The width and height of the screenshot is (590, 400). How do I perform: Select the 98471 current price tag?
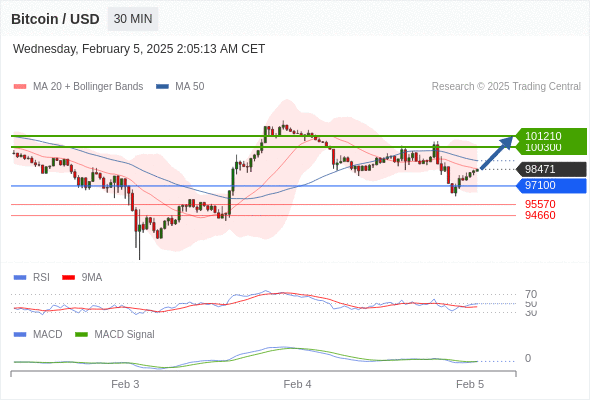point(550,169)
